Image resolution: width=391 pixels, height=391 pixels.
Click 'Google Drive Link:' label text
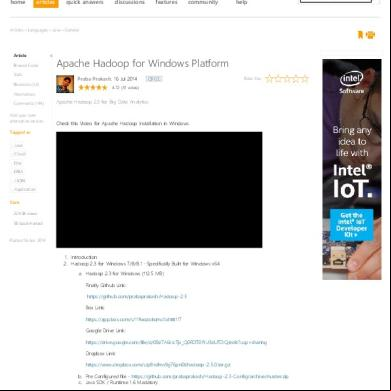click(x=106, y=331)
